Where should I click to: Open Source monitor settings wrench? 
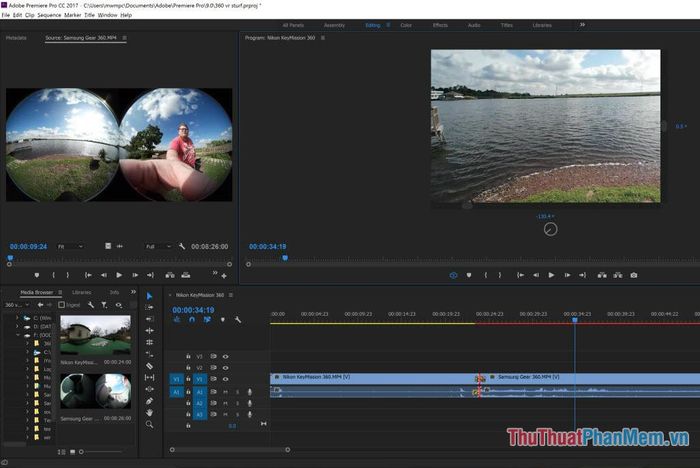pos(182,246)
